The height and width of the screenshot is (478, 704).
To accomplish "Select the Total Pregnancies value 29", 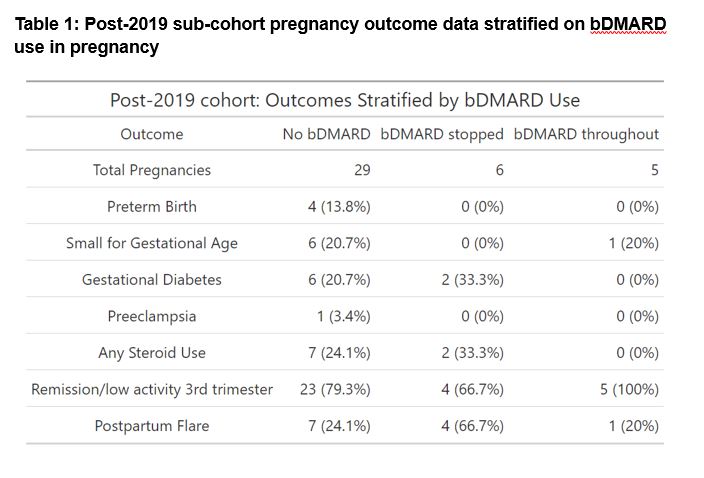I will (x=361, y=170).
